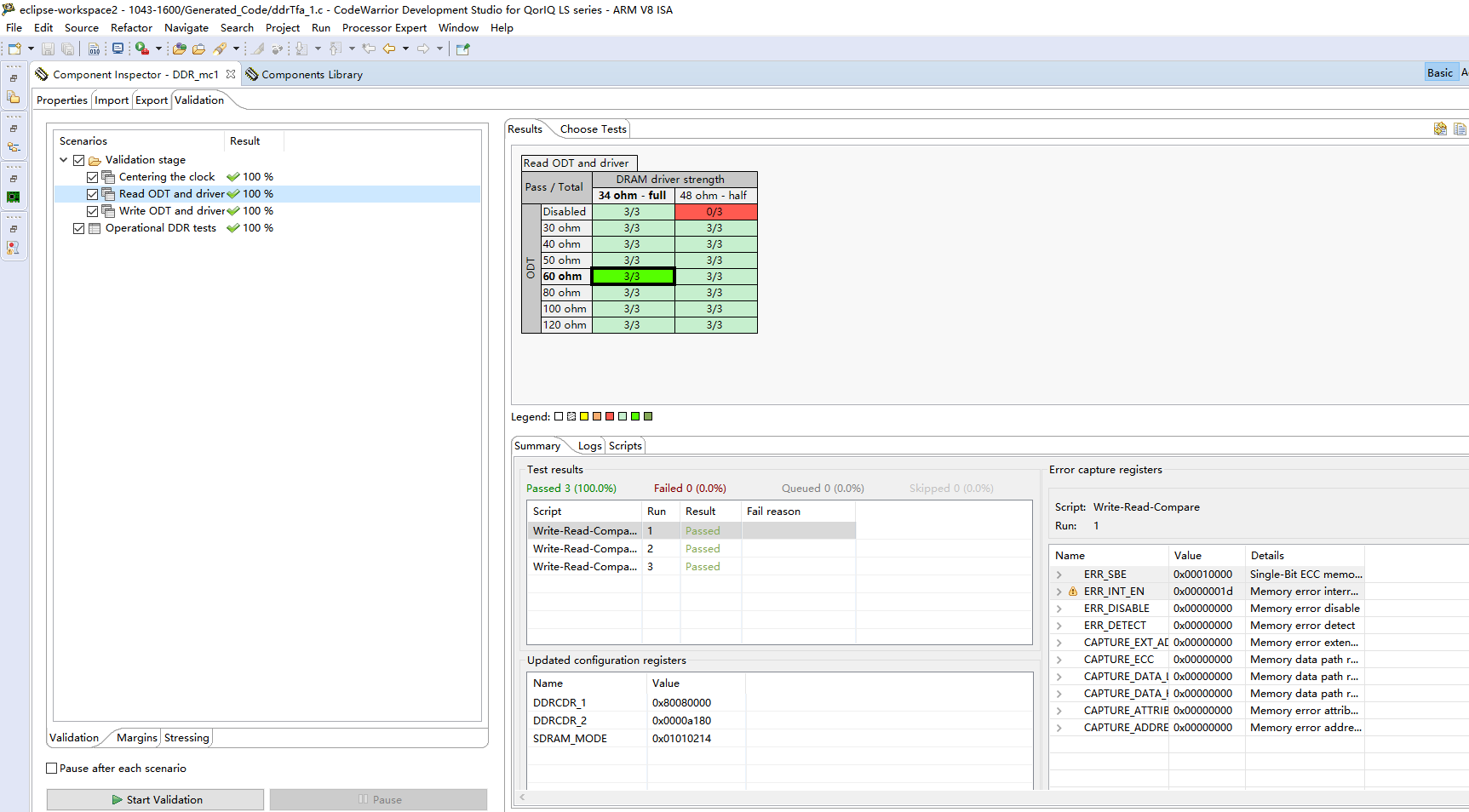The width and height of the screenshot is (1469, 812).
Task: Select the 60 ohm highlighted green result cell
Action: coord(633,276)
